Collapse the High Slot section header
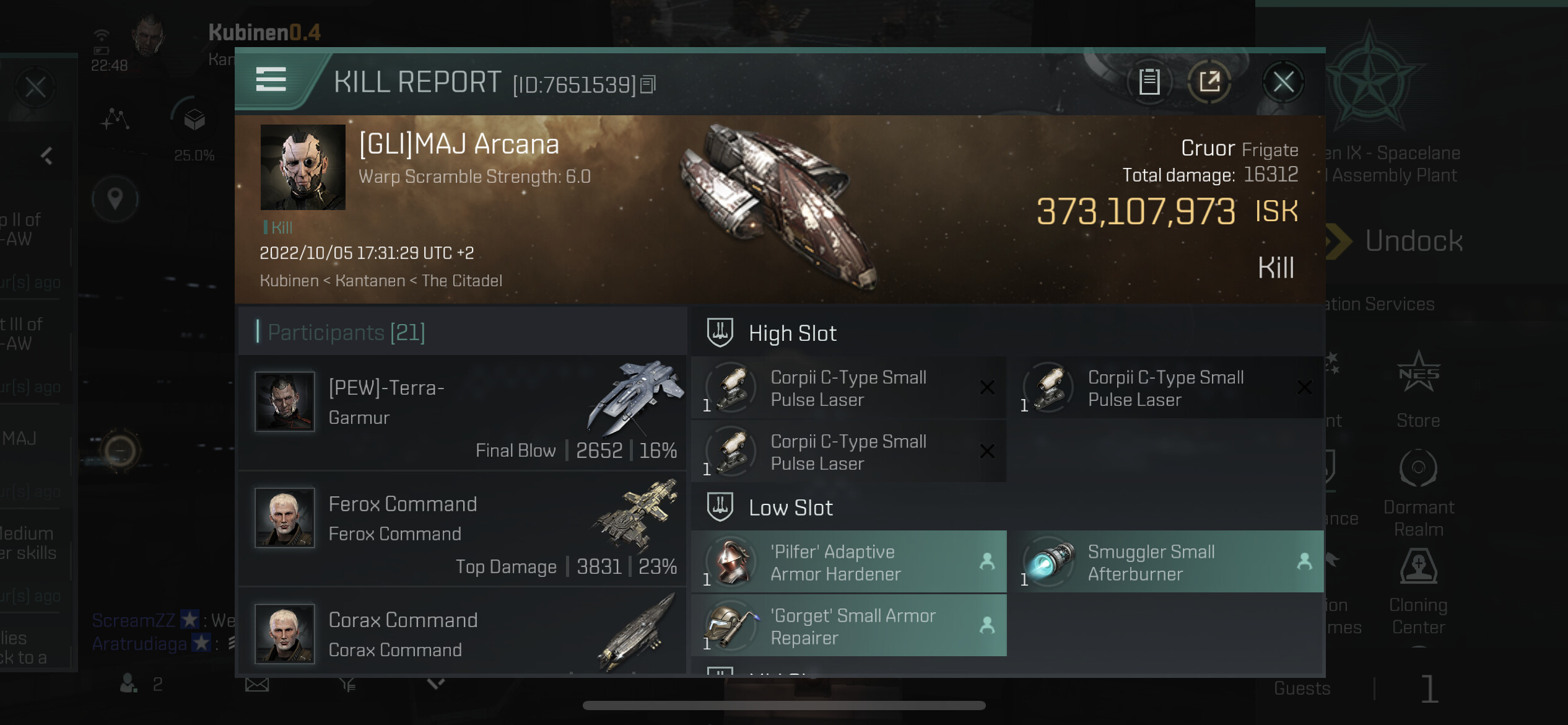Viewport: 1568px width, 725px height. coord(1008,333)
